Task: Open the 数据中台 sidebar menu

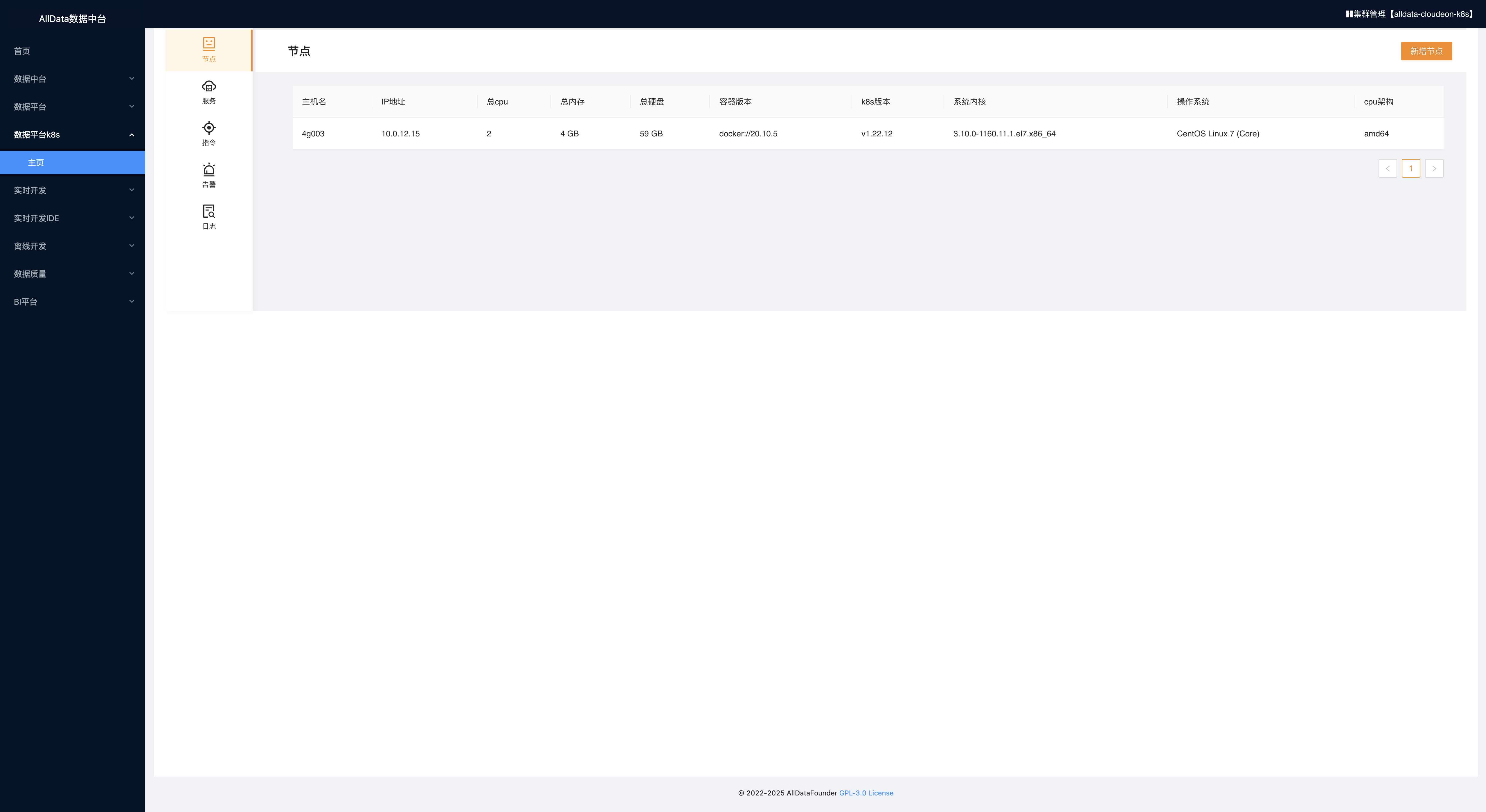Action: (73, 78)
